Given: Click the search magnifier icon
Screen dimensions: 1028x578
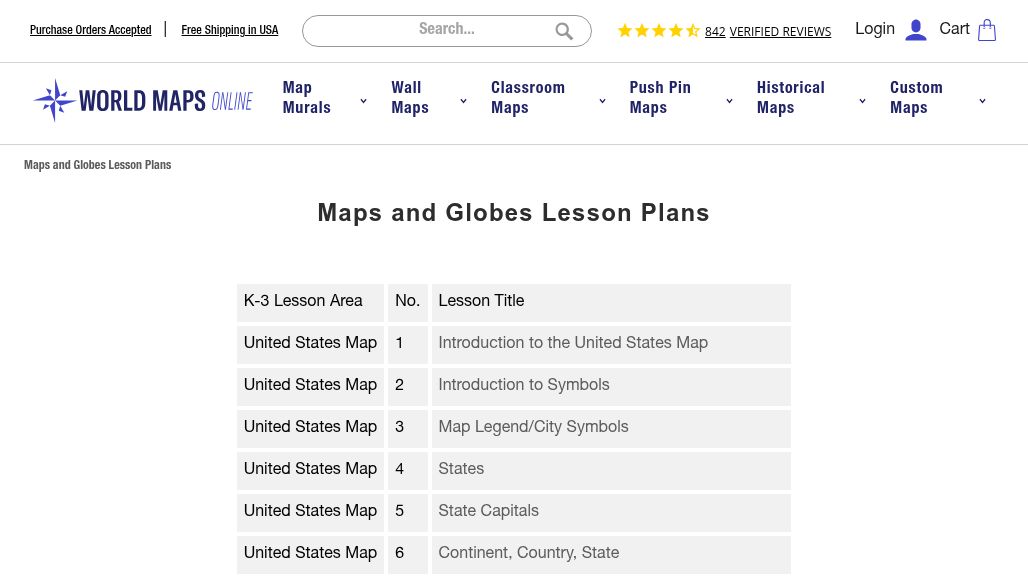Looking at the screenshot, I should click(x=564, y=31).
